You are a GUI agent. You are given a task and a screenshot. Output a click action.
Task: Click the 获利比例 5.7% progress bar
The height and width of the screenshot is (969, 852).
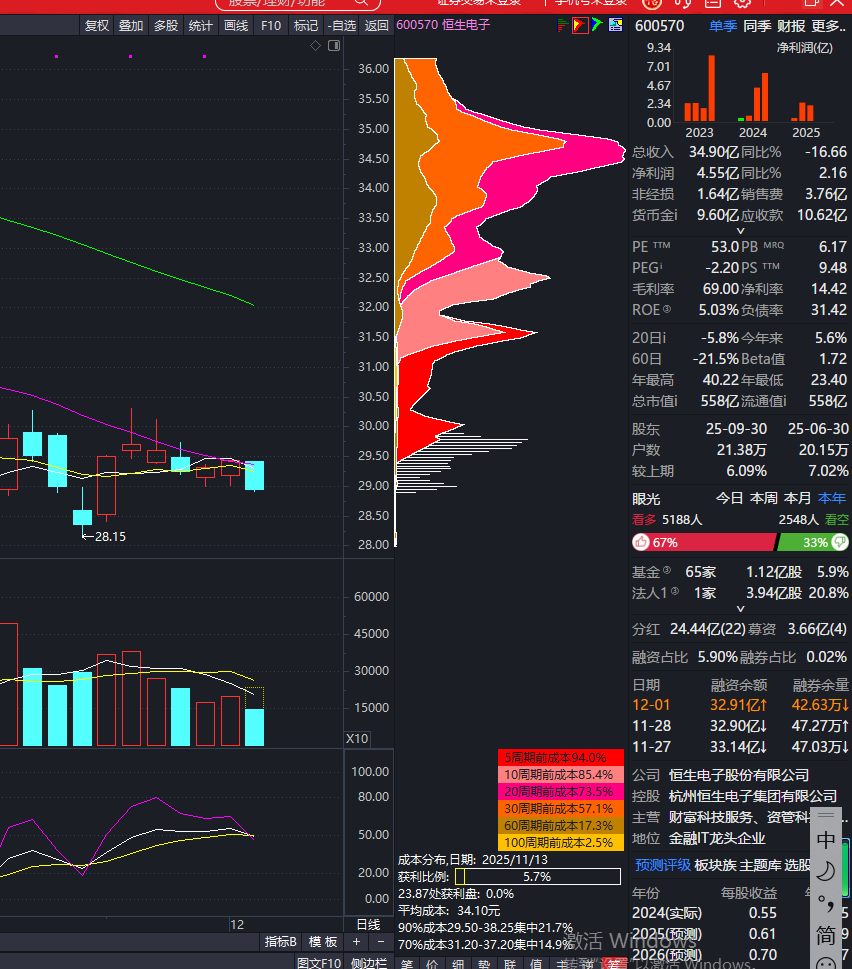[538, 876]
